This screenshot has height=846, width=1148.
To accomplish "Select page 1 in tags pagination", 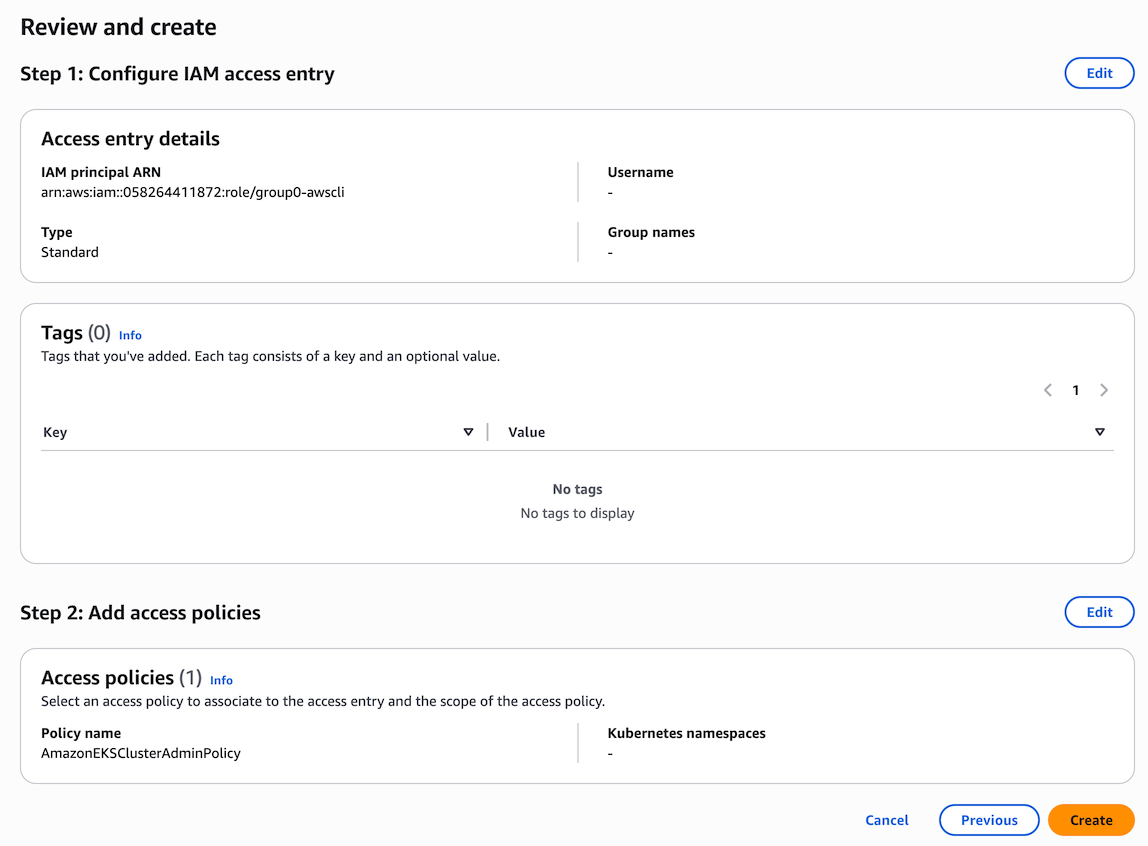I will 1075,390.
